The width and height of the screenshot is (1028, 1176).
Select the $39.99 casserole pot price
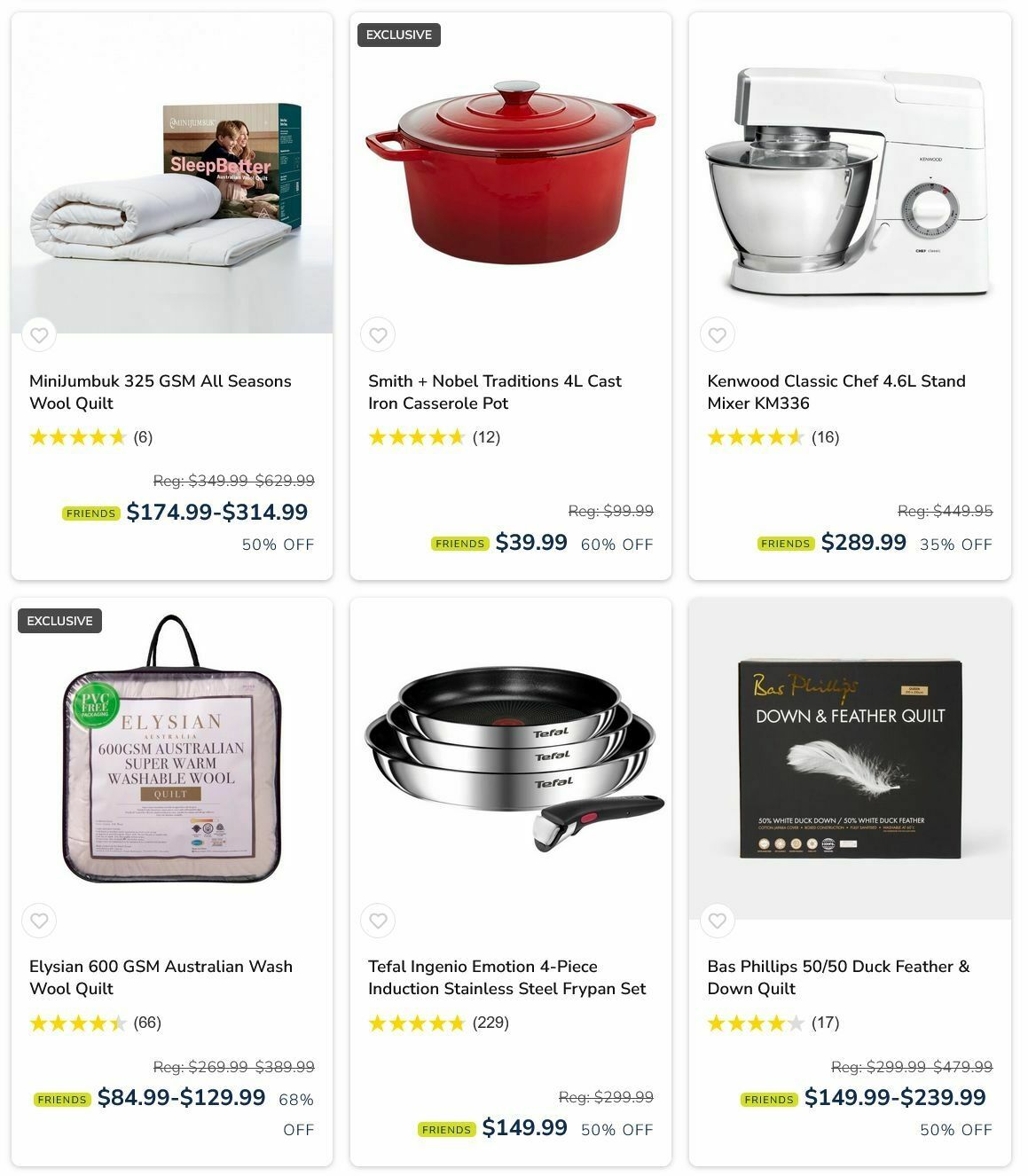(530, 542)
